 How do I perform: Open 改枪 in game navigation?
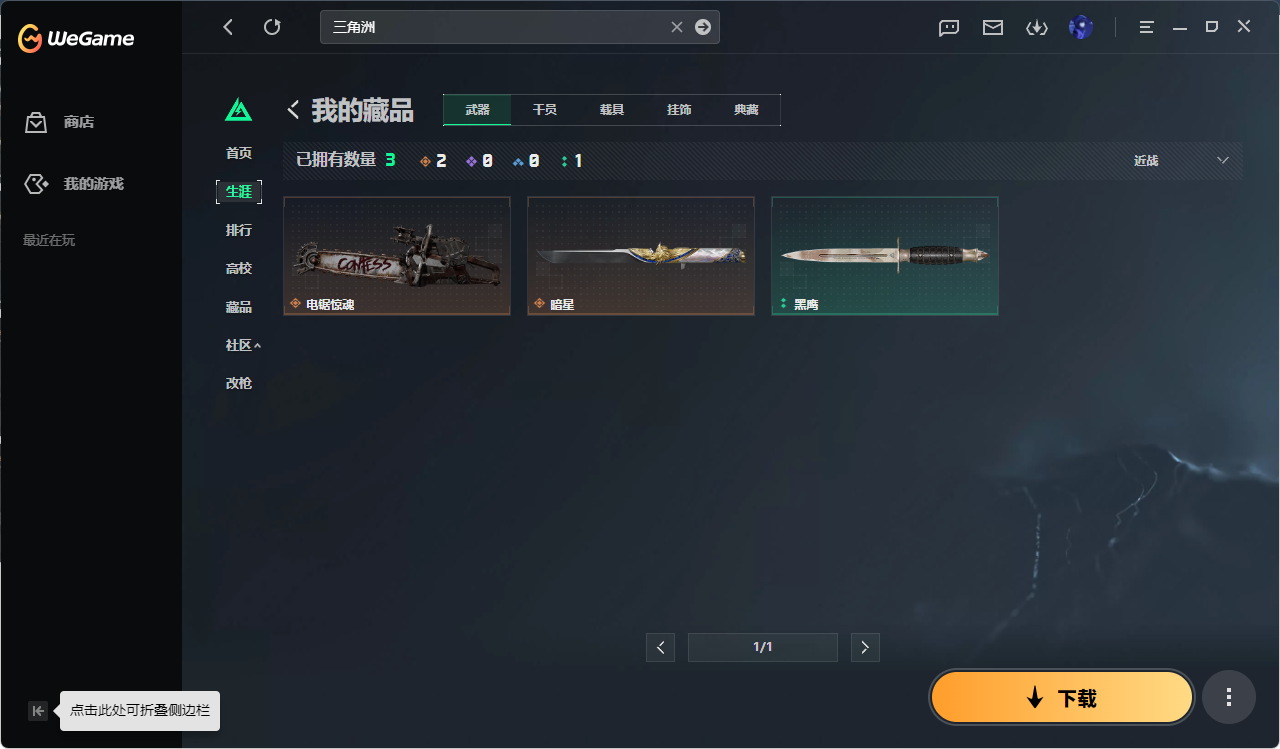(x=239, y=383)
